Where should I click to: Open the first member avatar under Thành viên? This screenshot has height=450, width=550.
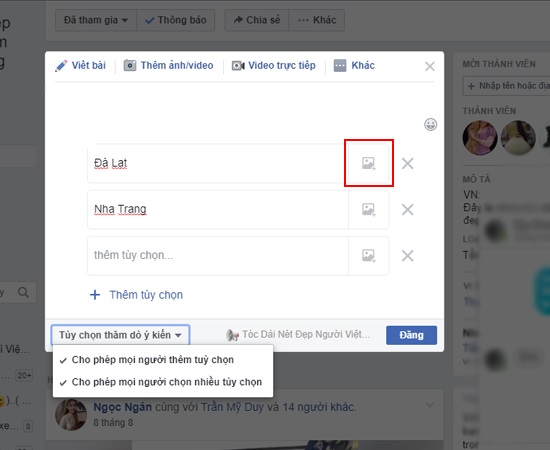click(479, 137)
